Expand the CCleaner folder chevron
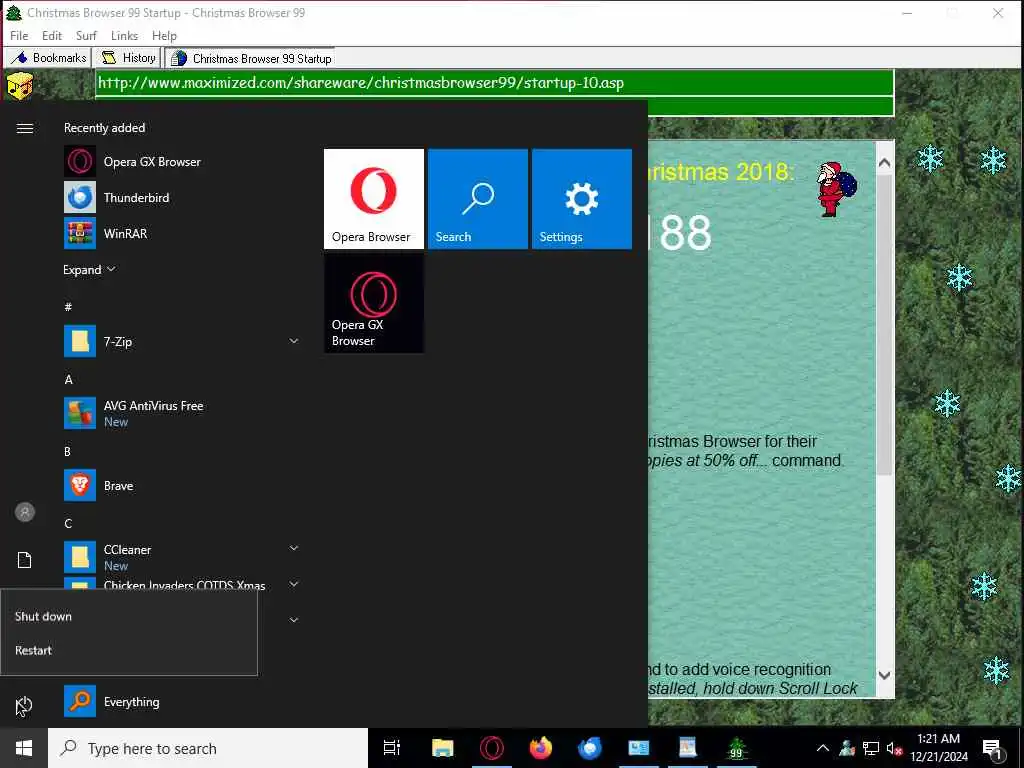The width and height of the screenshot is (1024, 768). (x=294, y=548)
